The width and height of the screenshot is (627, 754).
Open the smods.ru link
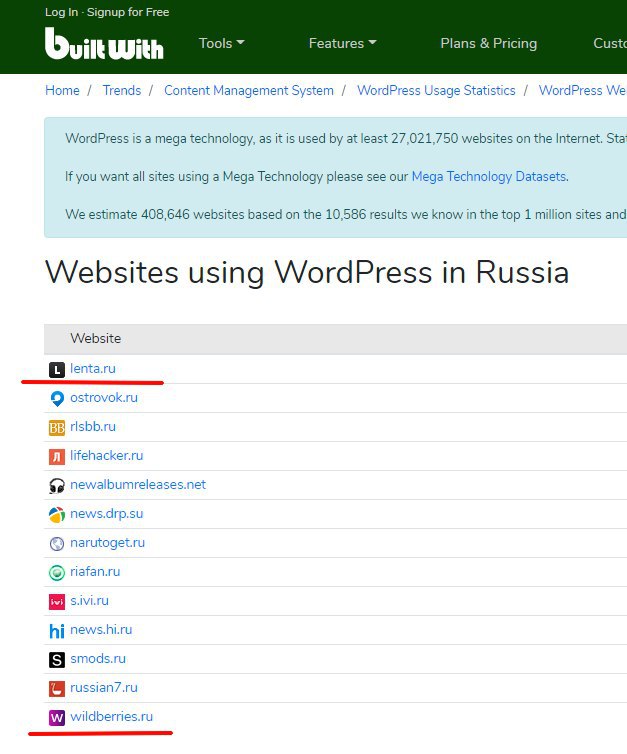point(98,658)
